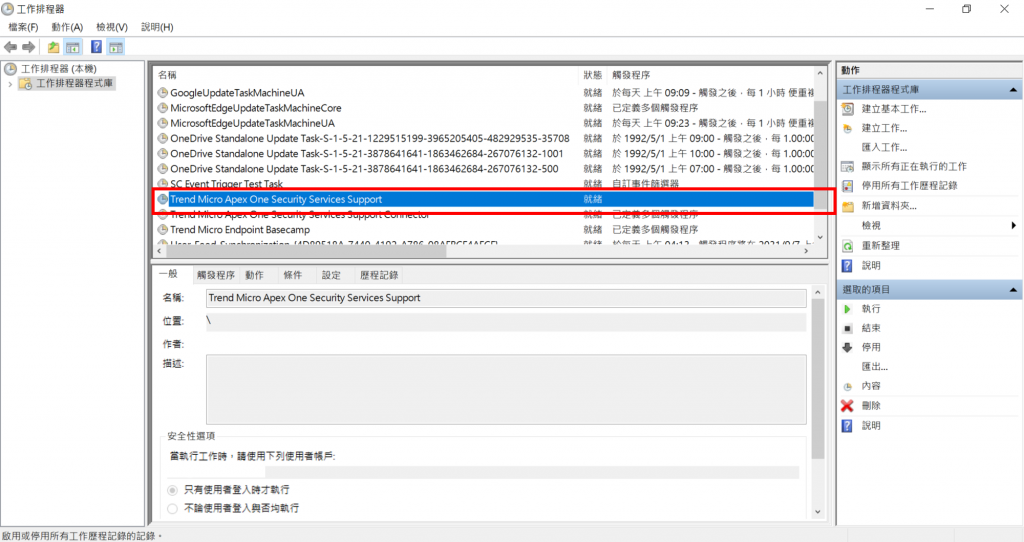Click the 描述 description text area
Viewport: 1024px width, 542px height.
tap(506, 389)
